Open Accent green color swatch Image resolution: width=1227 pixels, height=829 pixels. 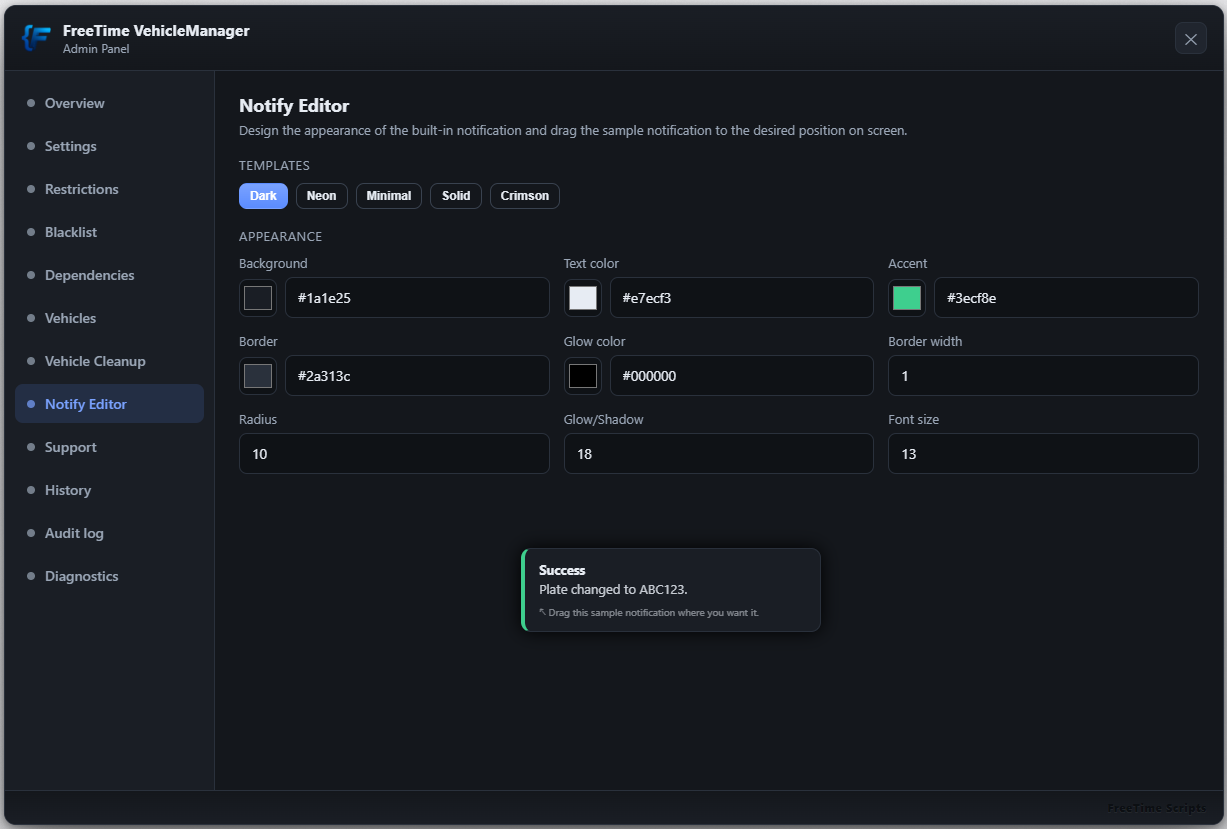click(907, 298)
